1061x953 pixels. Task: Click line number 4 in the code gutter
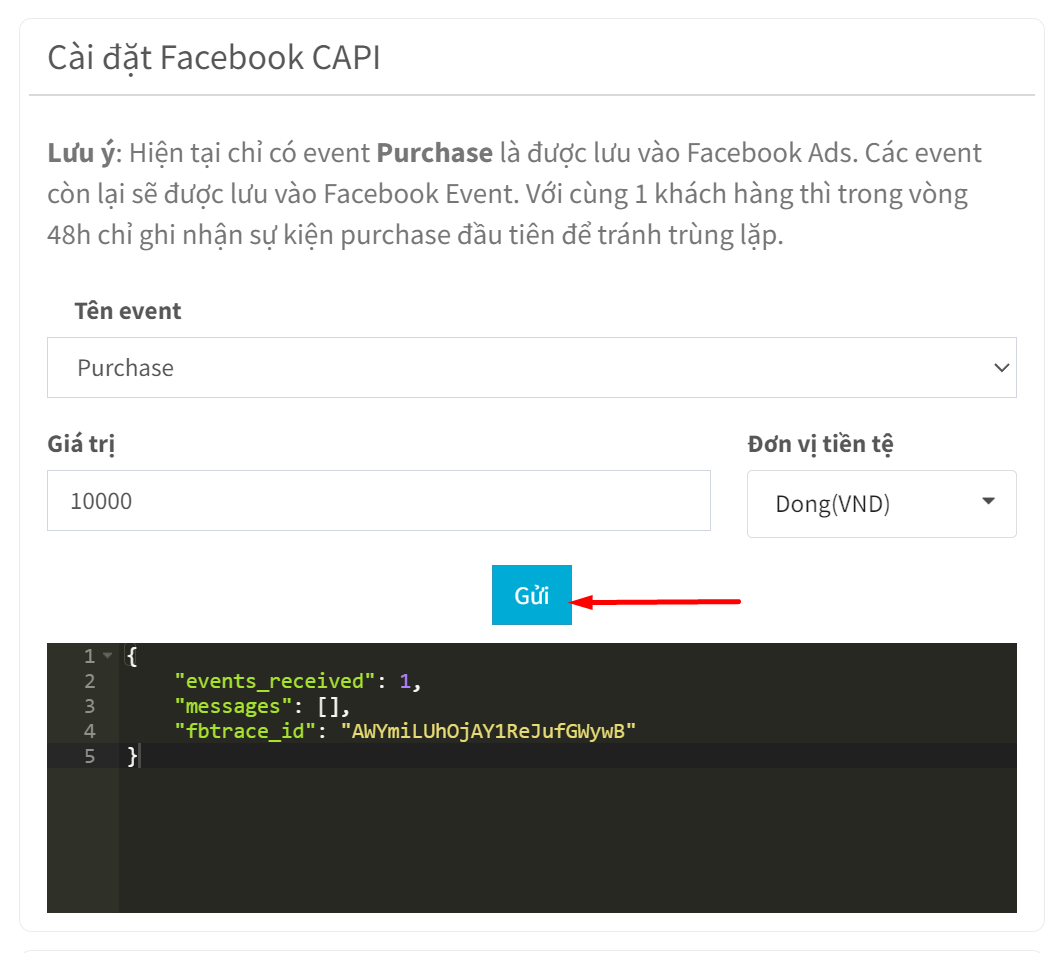coord(90,731)
